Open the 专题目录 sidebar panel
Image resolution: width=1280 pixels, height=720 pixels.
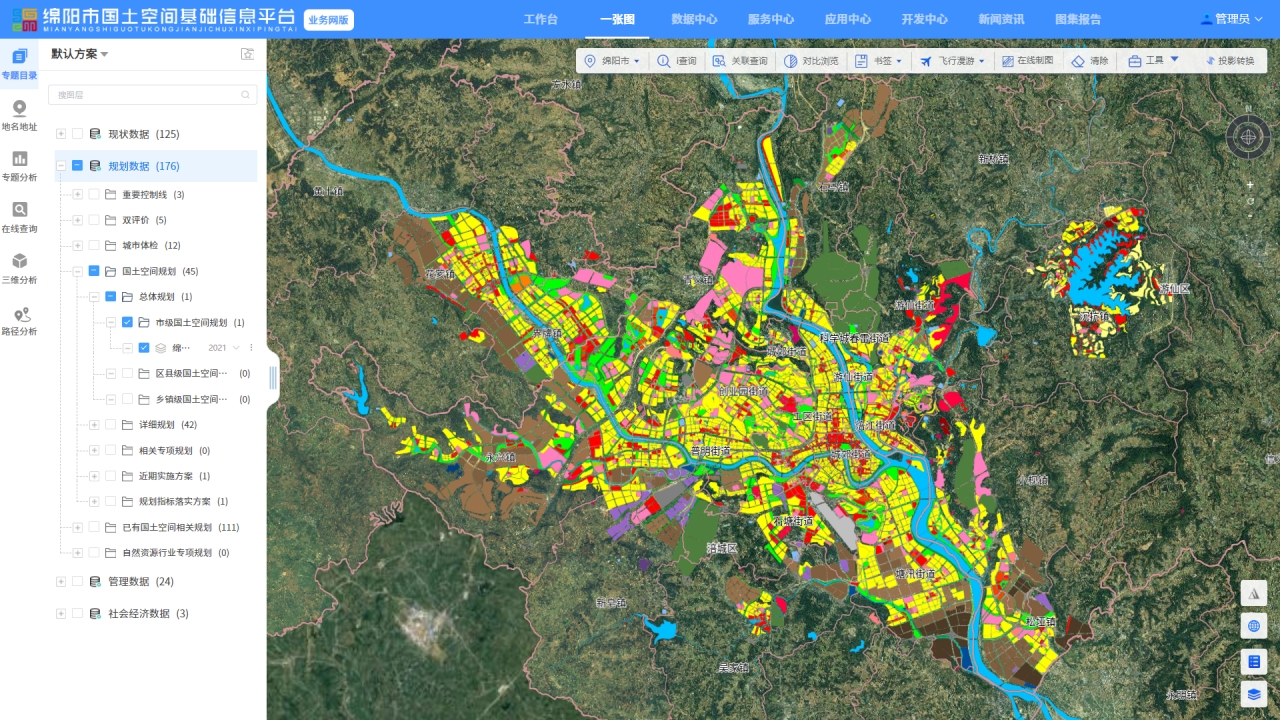[x=19, y=64]
